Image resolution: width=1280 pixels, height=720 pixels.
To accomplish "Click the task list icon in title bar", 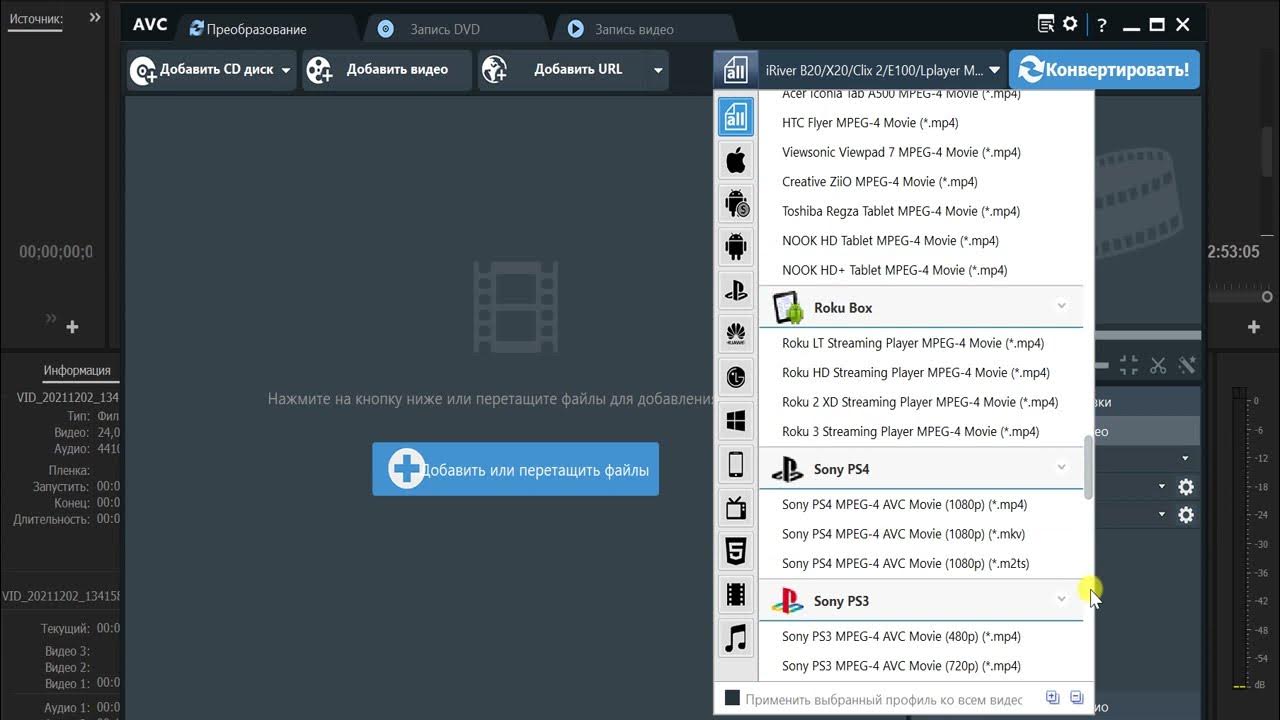I will click(x=1046, y=24).
